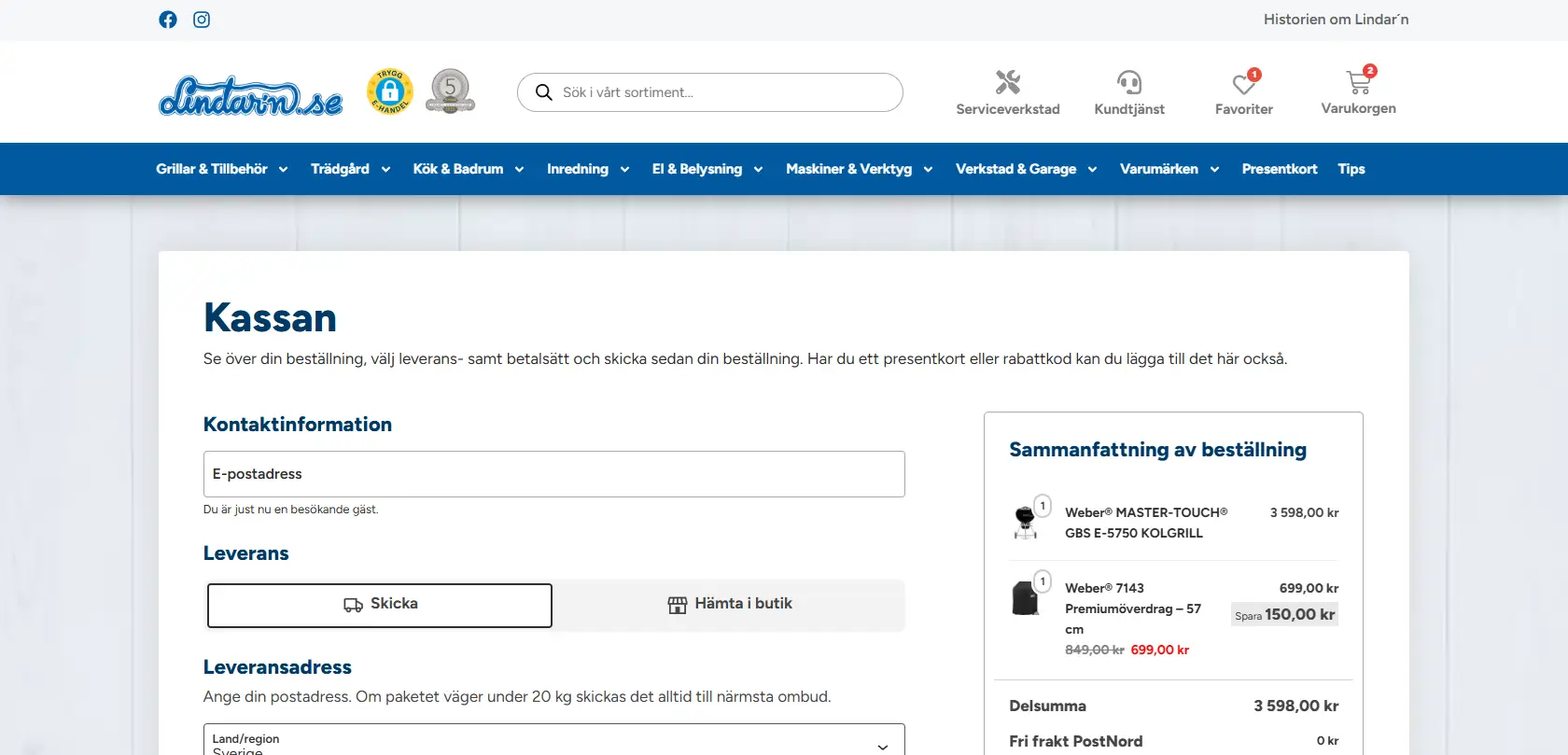Open Varukorgen shopping cart
This screenshot has width=1568, height=755.
pos(1358,83)
